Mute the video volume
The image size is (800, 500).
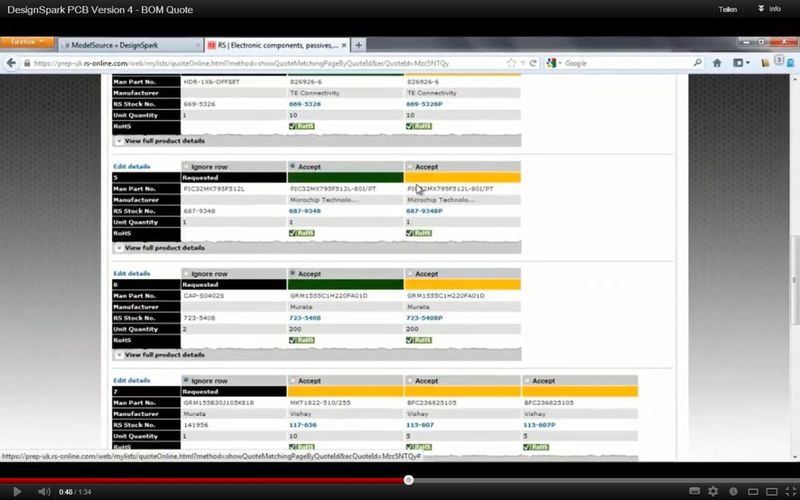pyautogui.click(x=44, y=491)
